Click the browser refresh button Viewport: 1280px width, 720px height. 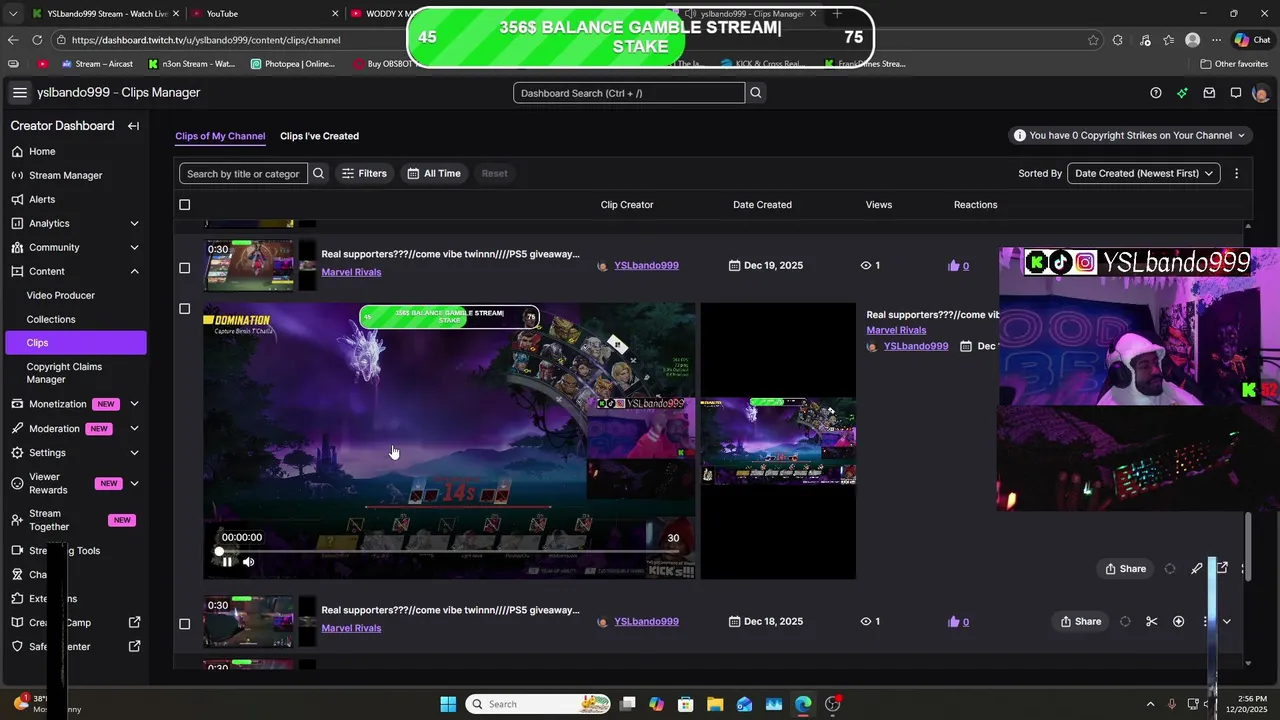[37, 40]
